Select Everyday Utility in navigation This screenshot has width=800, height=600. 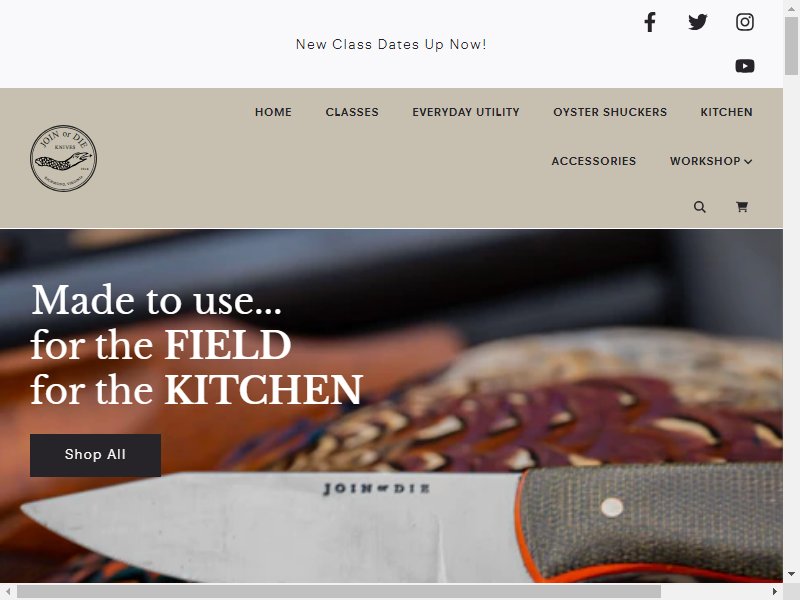[x=466, y=112]
